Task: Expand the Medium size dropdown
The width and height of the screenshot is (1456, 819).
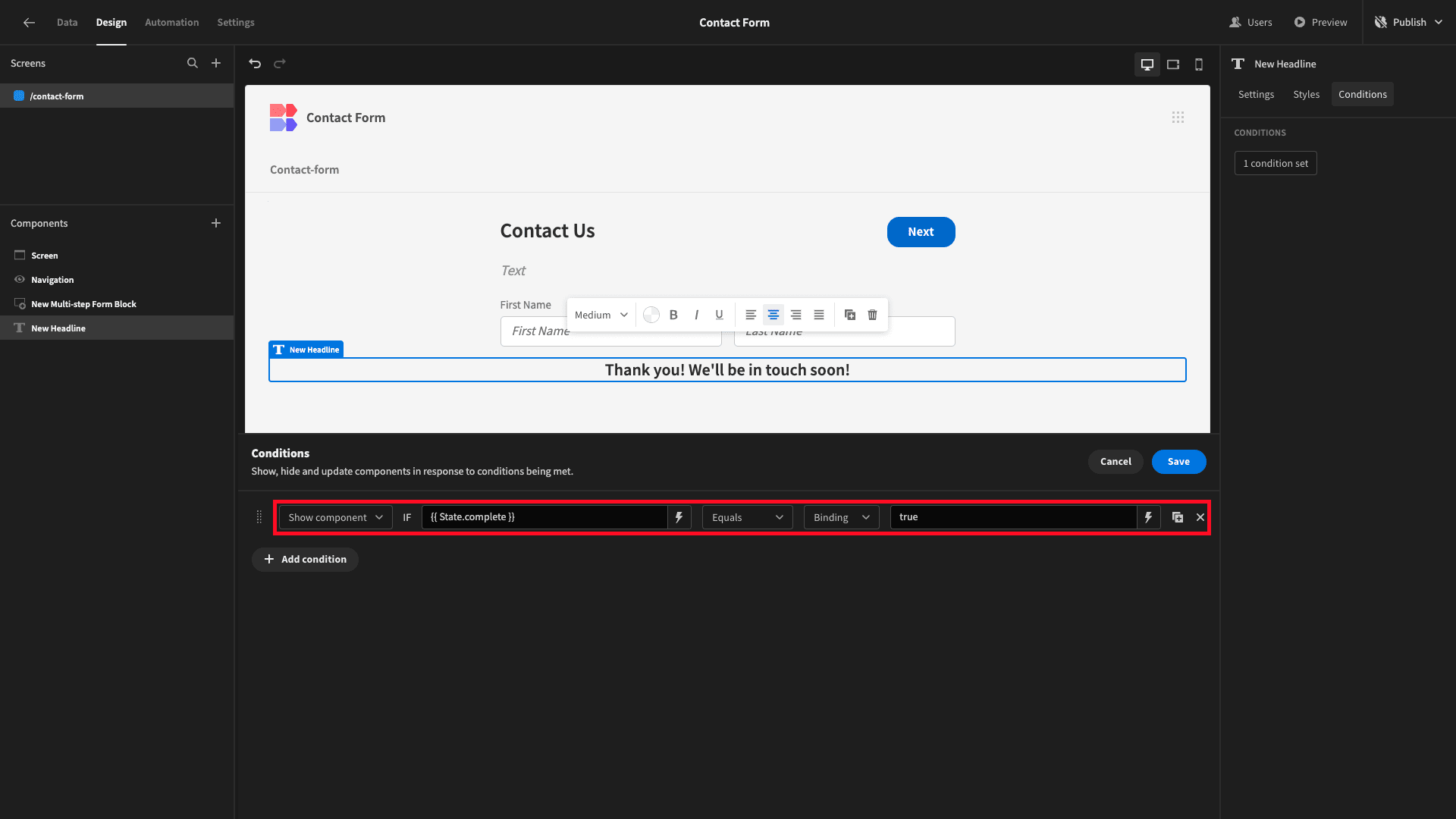Action: (x=601, y=315)
